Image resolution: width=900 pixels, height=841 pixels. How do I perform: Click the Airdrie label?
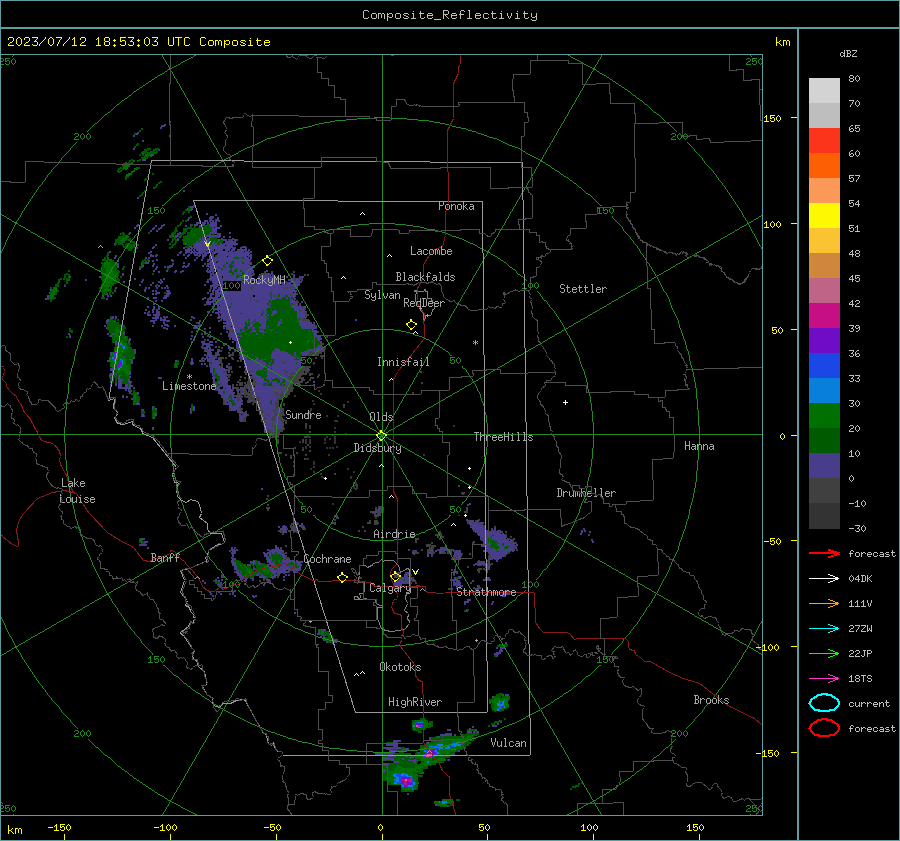[x=394, y=534]
